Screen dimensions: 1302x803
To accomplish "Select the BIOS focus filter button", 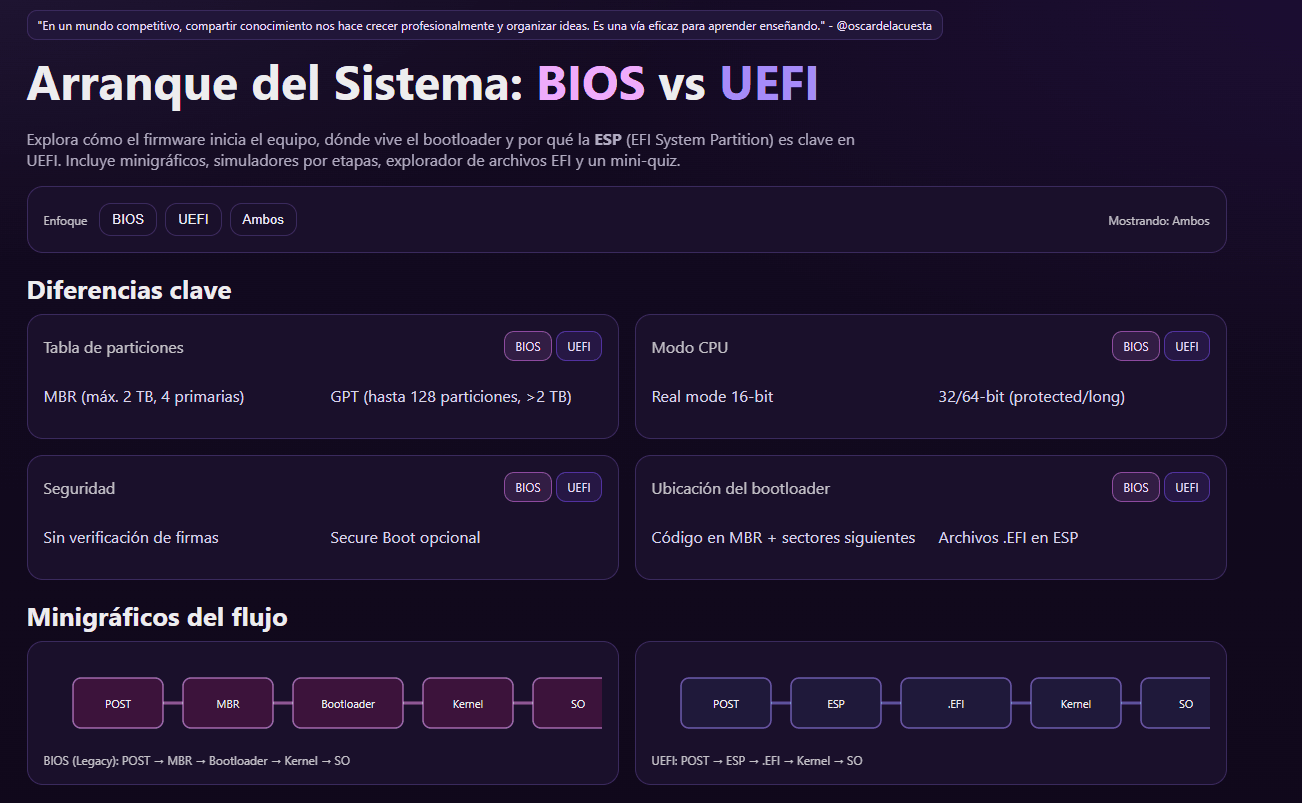I will coord(128,220).
